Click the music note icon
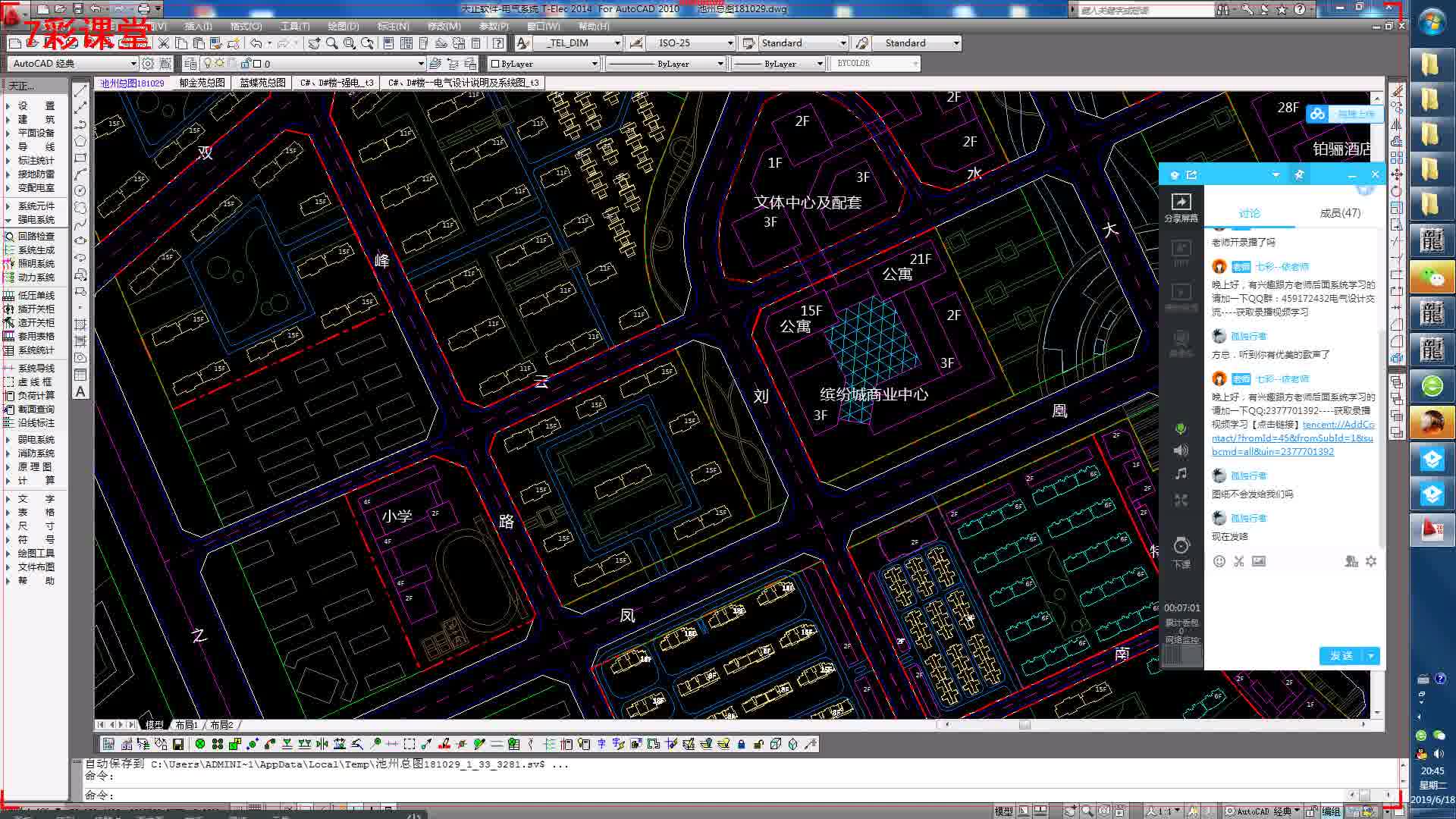Image resolution: width=1456 pixels, height=819 pixels. (x=1181, y=474)
